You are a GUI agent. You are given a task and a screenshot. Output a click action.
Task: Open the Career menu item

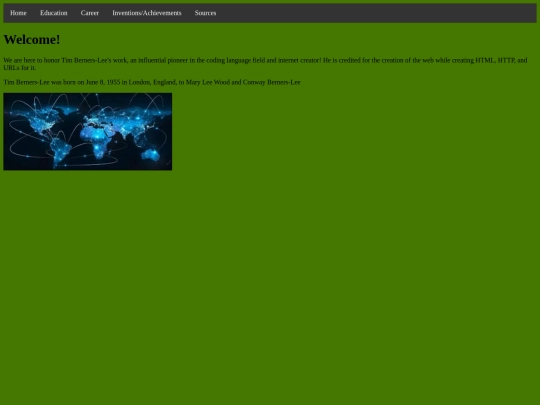[x=90, y=13]
